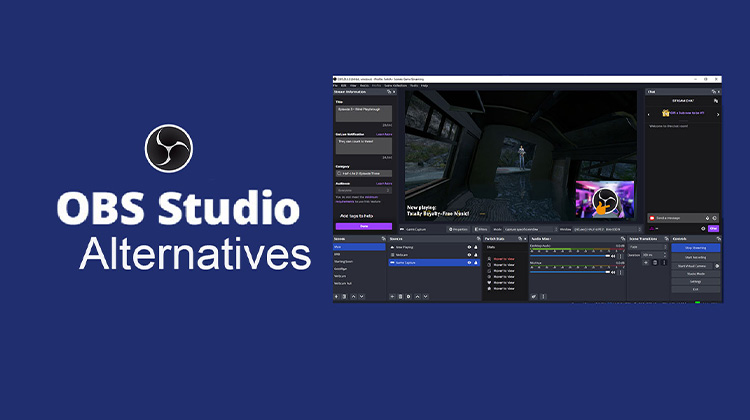Screen dimensions: 750x420
Task: Go to previous chat banner arrow
Action: click(x=649, y=114)
